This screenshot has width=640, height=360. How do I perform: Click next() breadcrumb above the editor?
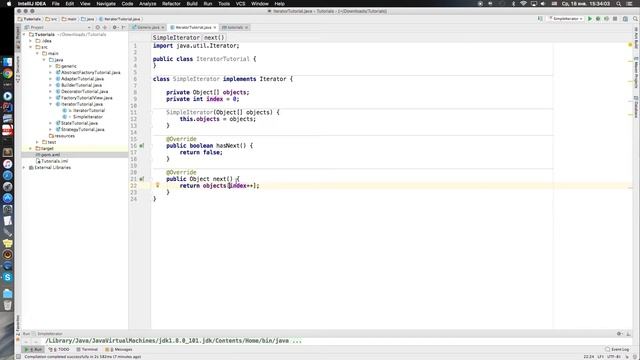tap(214, 38)
